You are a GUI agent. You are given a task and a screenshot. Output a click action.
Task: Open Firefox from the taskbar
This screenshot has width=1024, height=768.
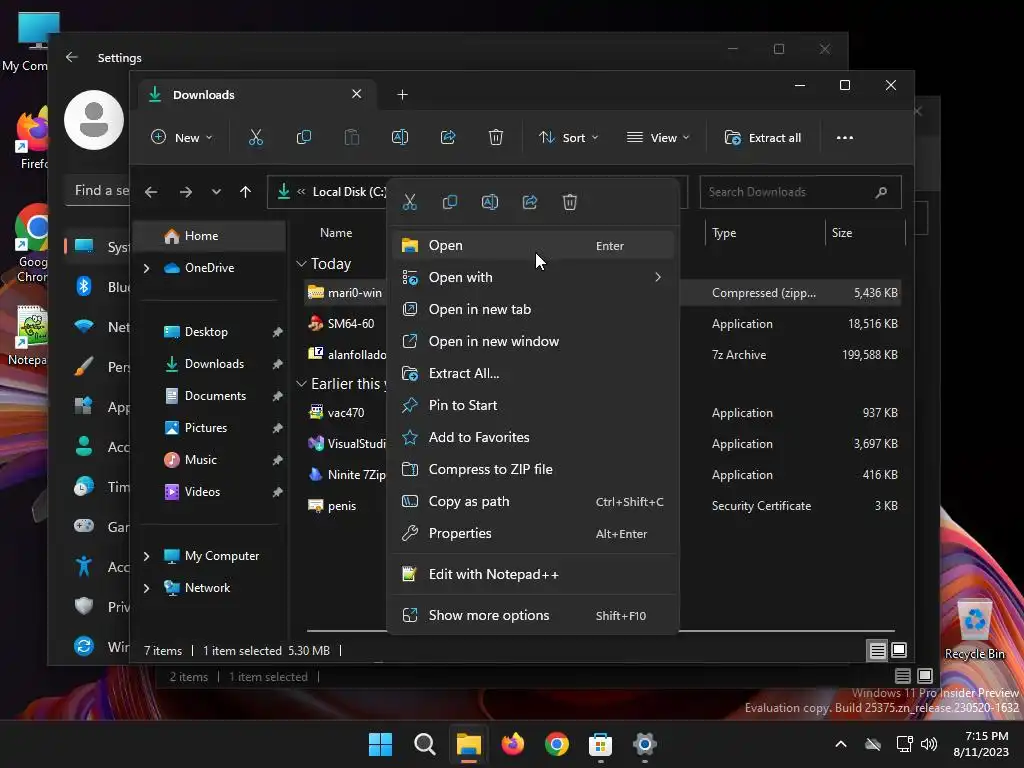[513, 744]
